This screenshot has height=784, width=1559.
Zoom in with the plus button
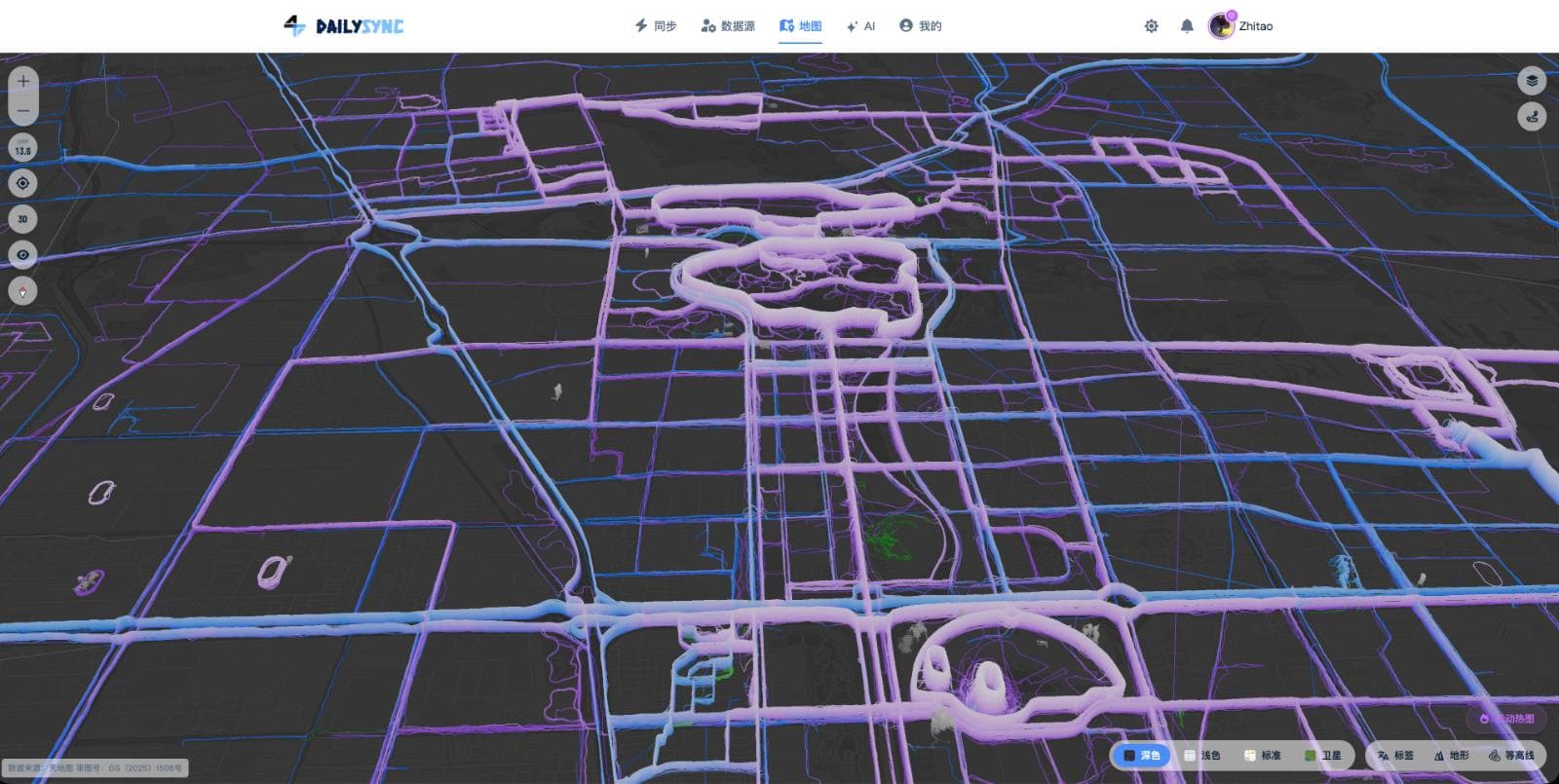click(x=23, y=81)
